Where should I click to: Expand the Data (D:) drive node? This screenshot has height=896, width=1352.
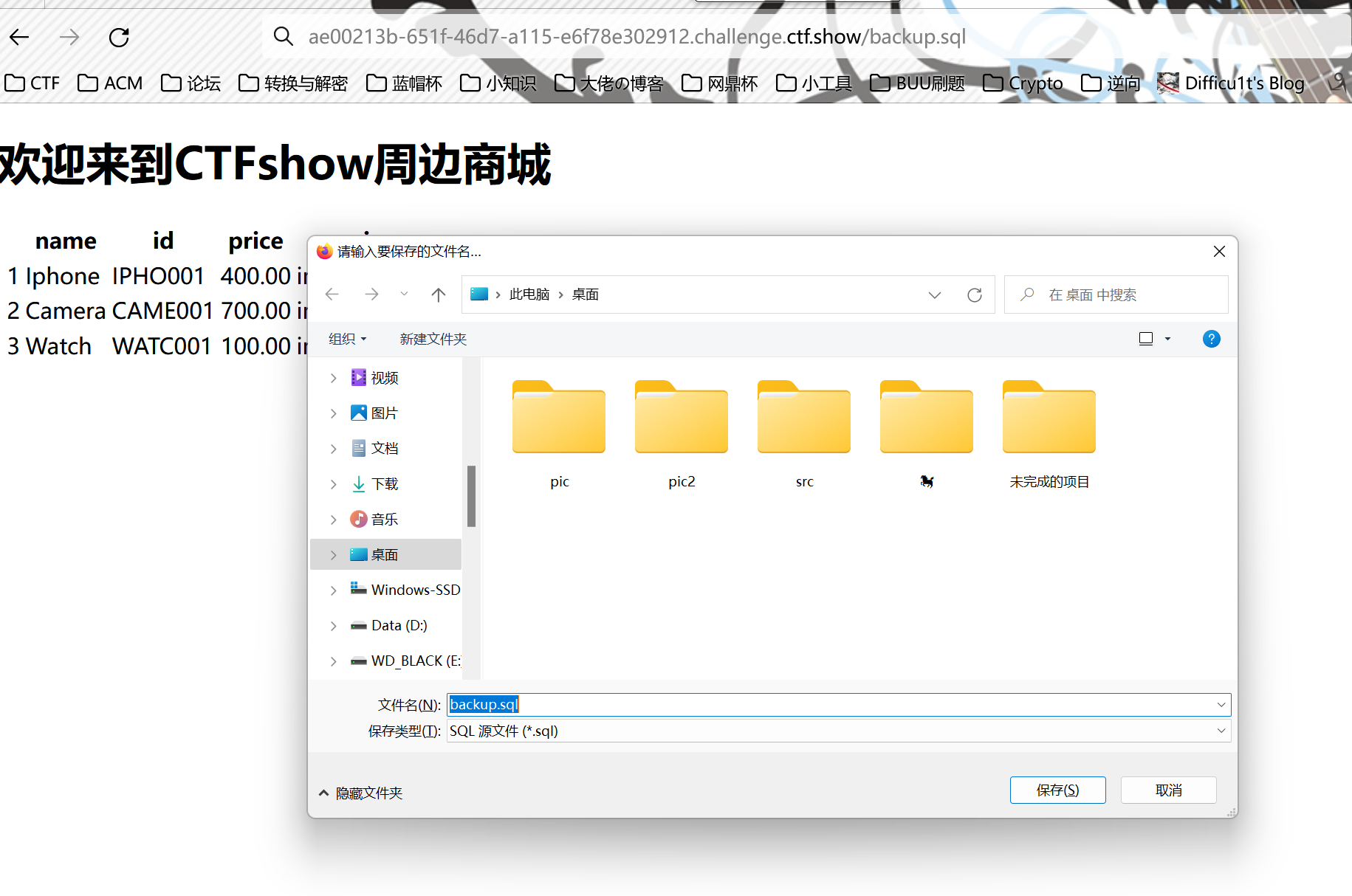[334, 626]
